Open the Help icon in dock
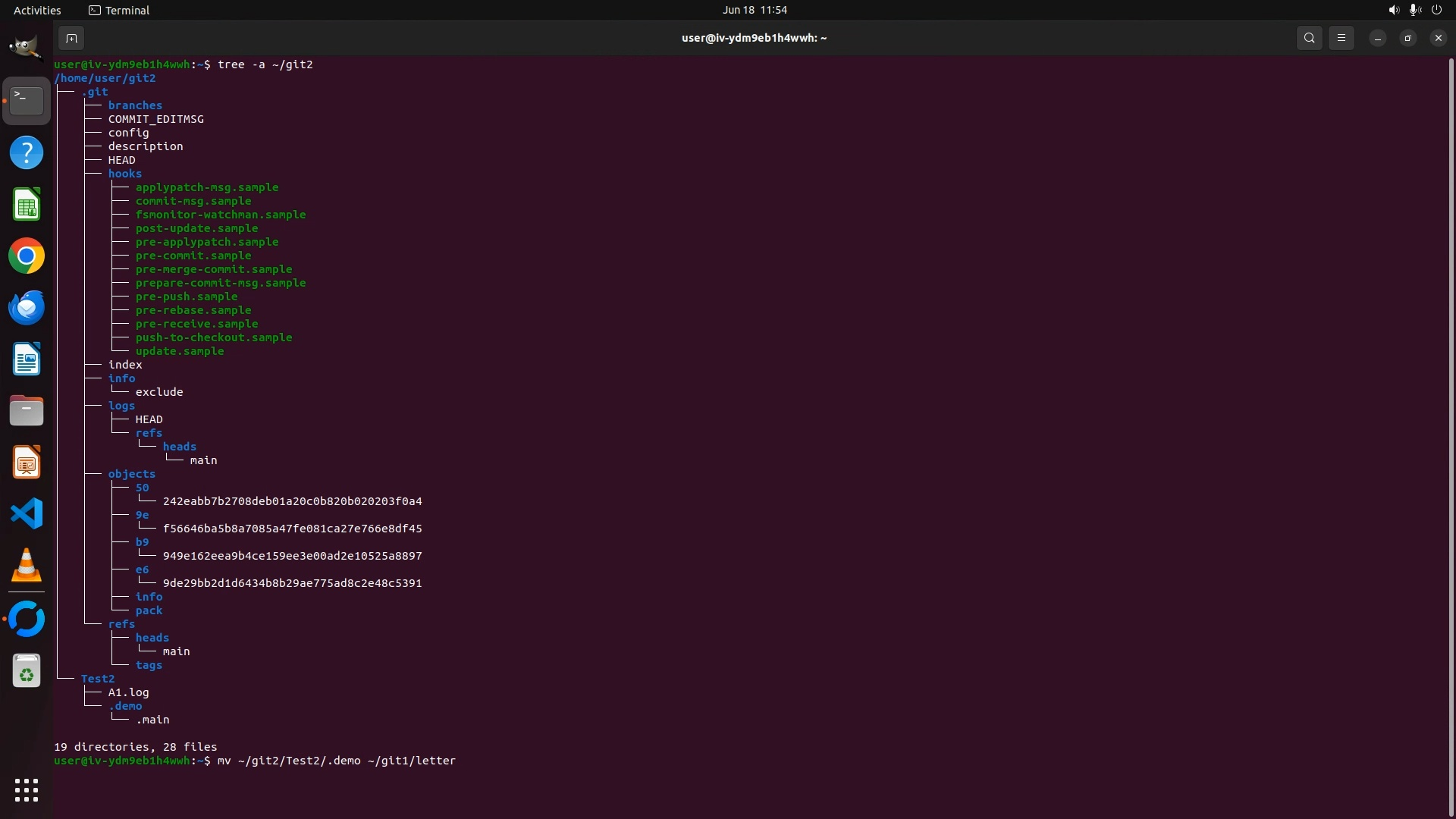This screenshot has width=1456, height=819. click(x=27, y=153)
